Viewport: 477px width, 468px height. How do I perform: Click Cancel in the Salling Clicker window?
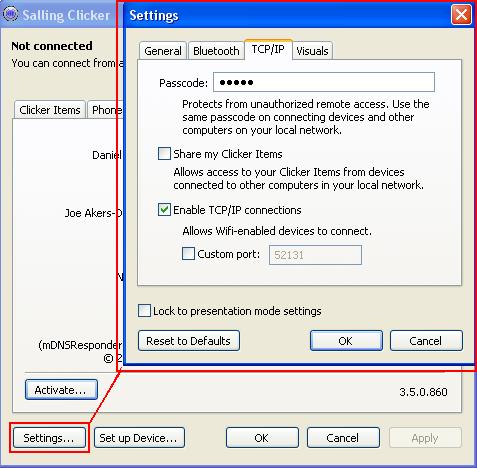[x=343, y=438]
